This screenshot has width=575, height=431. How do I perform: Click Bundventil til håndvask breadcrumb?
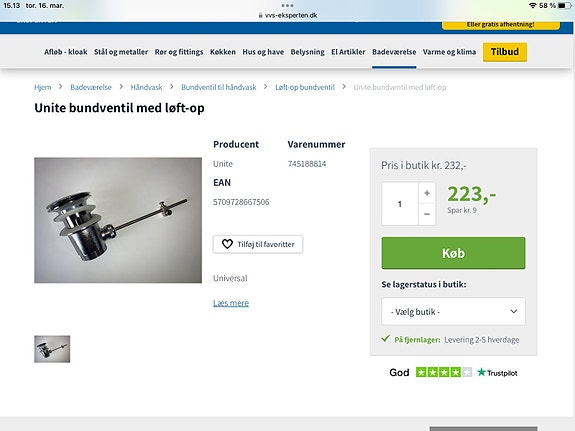click(219, 87)
